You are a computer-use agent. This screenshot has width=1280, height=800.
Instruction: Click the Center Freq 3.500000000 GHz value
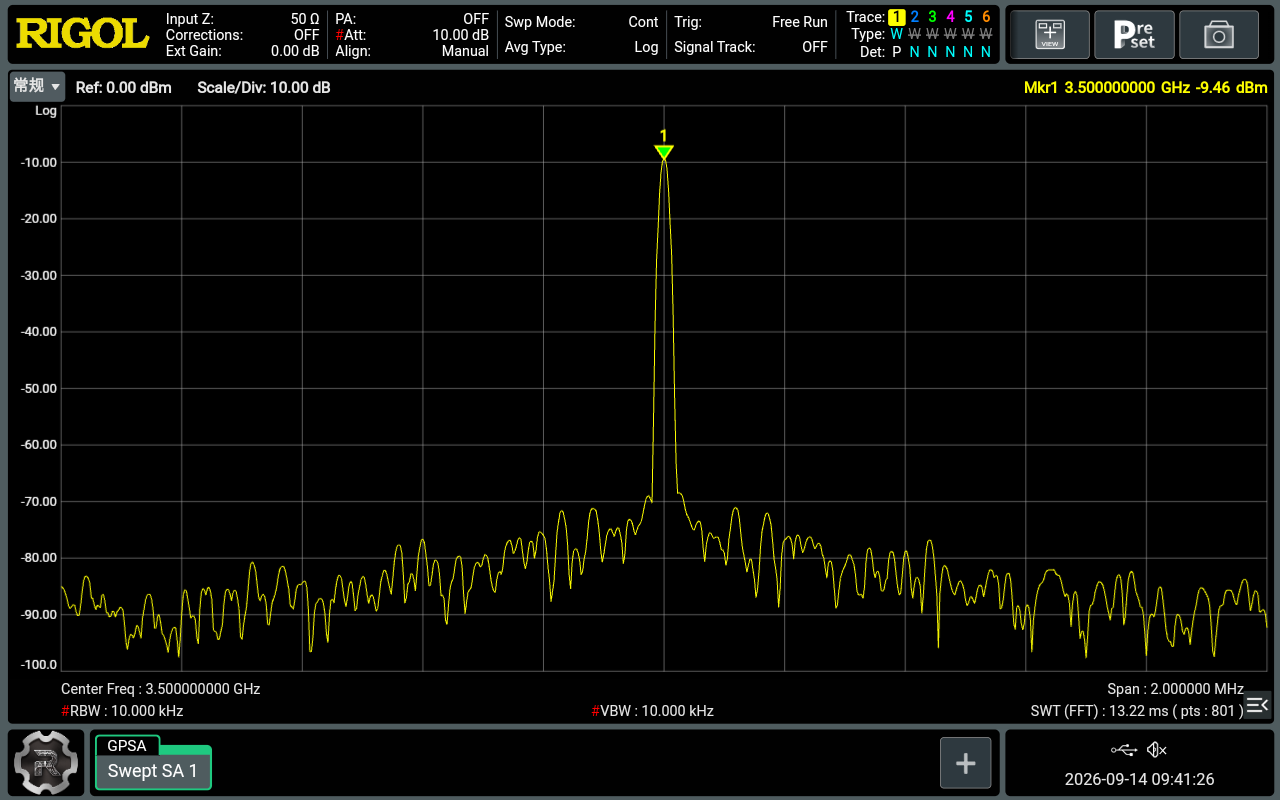pyautogui.click(x=161, y=689)
